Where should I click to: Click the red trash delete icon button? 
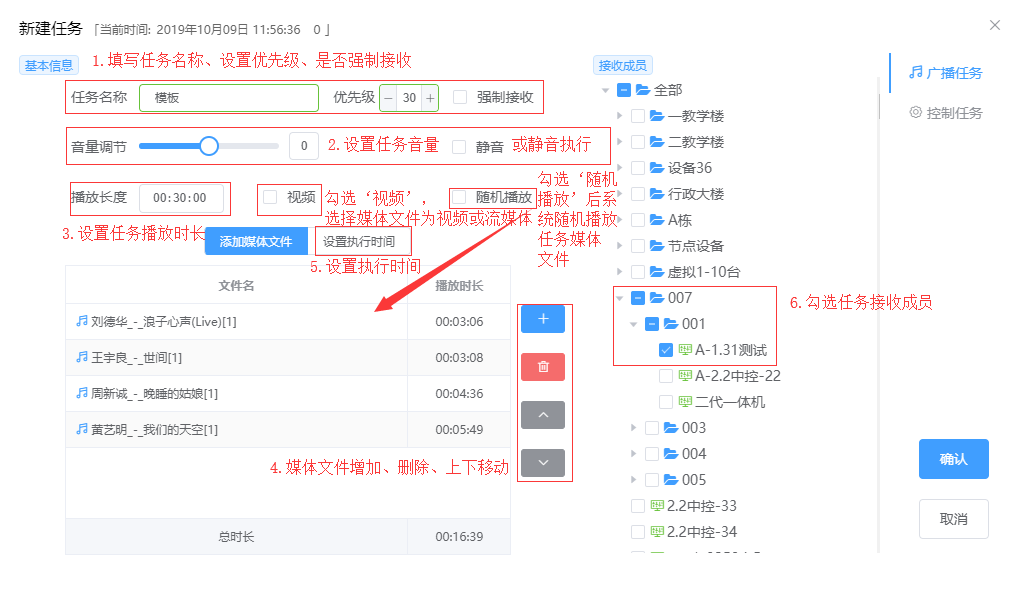coord(543,367)
